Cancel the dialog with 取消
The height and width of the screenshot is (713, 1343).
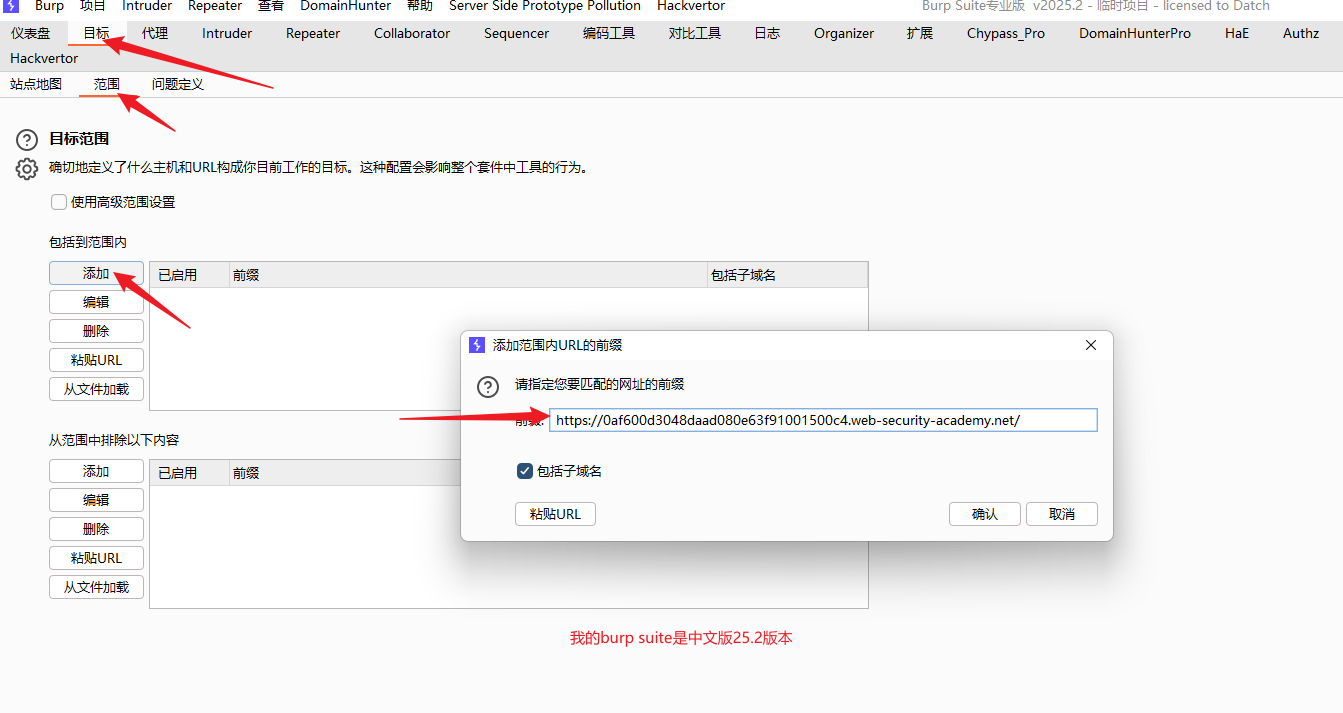click(1062, 514)
